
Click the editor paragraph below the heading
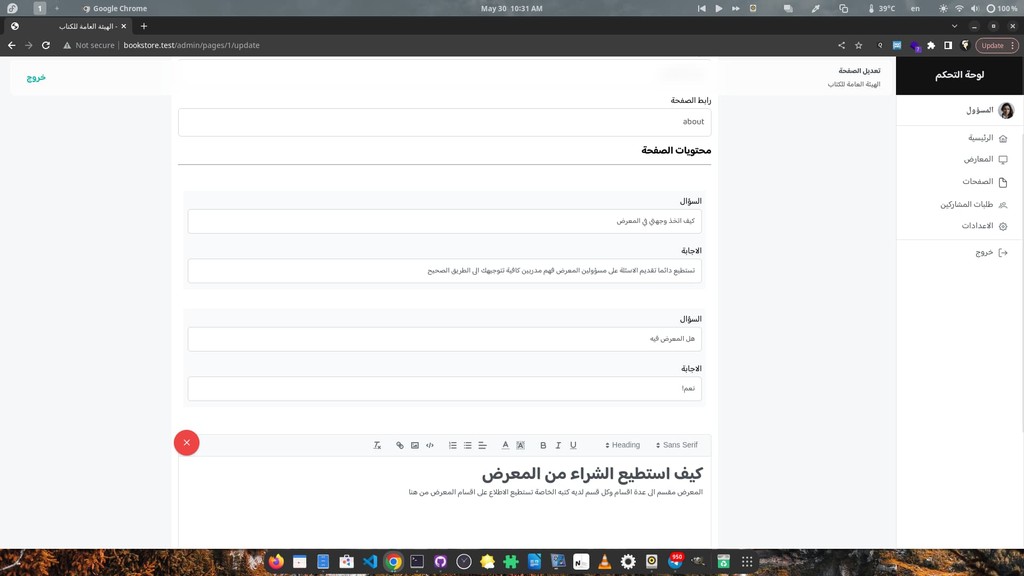click(556, 492)
